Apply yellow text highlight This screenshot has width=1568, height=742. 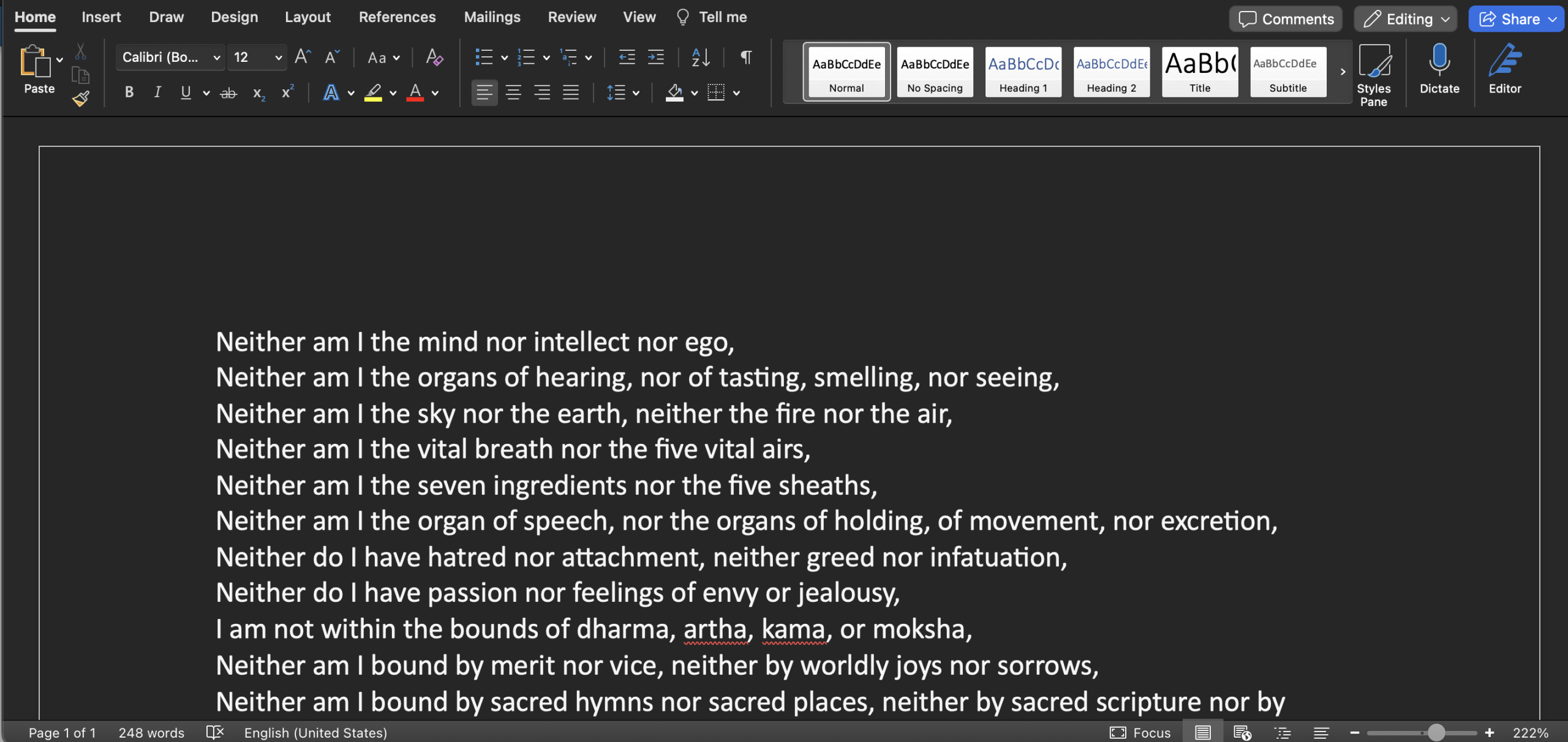(373, 92)
